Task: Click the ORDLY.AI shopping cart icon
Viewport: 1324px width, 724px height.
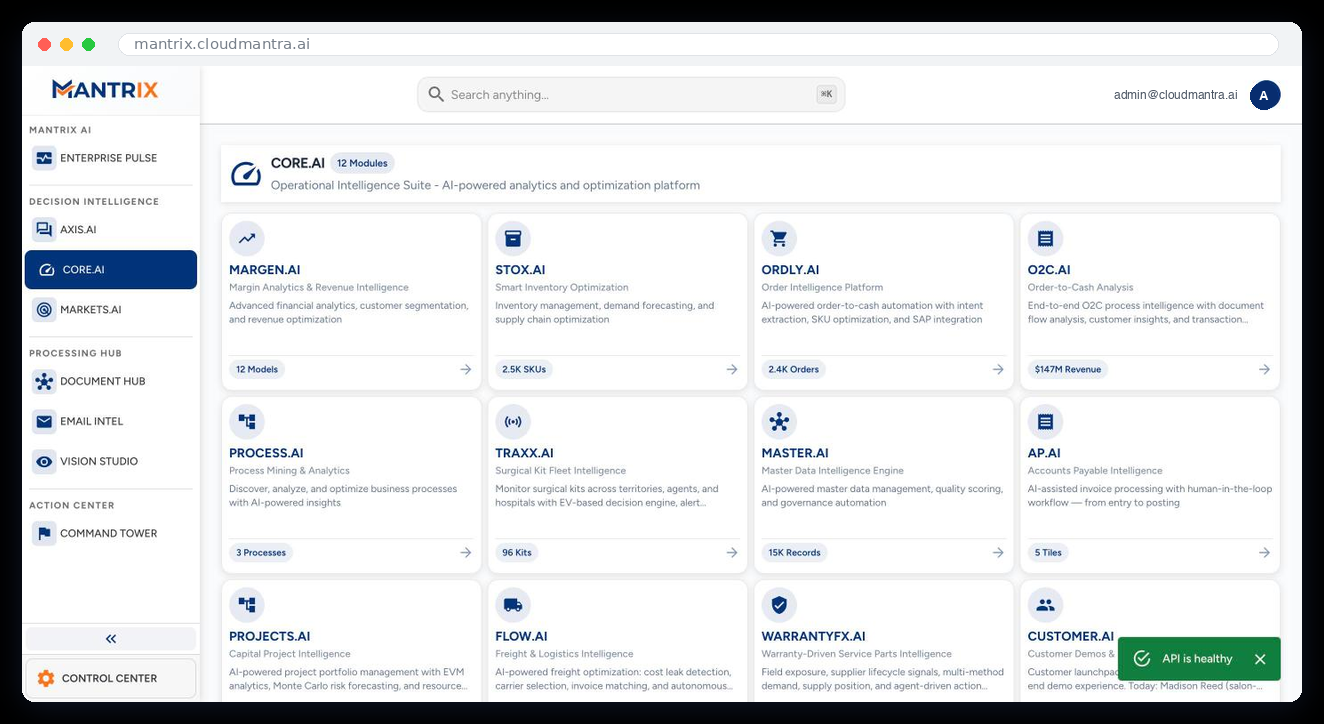Action: click(779, 238)
